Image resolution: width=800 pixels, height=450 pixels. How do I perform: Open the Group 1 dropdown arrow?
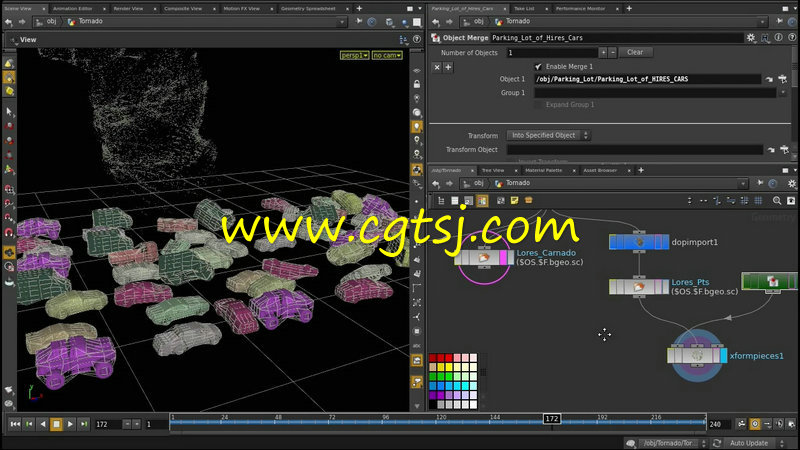(x=784, y=93)
